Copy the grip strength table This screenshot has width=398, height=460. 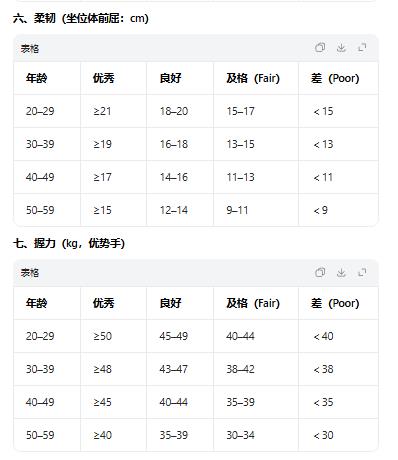click(x=320, y=272)
